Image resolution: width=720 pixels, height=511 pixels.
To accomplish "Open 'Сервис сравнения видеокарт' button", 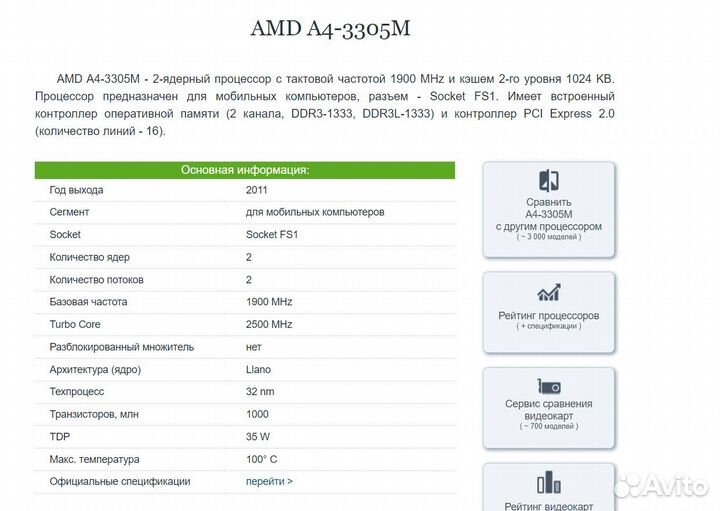I will (x=549, y=408).
